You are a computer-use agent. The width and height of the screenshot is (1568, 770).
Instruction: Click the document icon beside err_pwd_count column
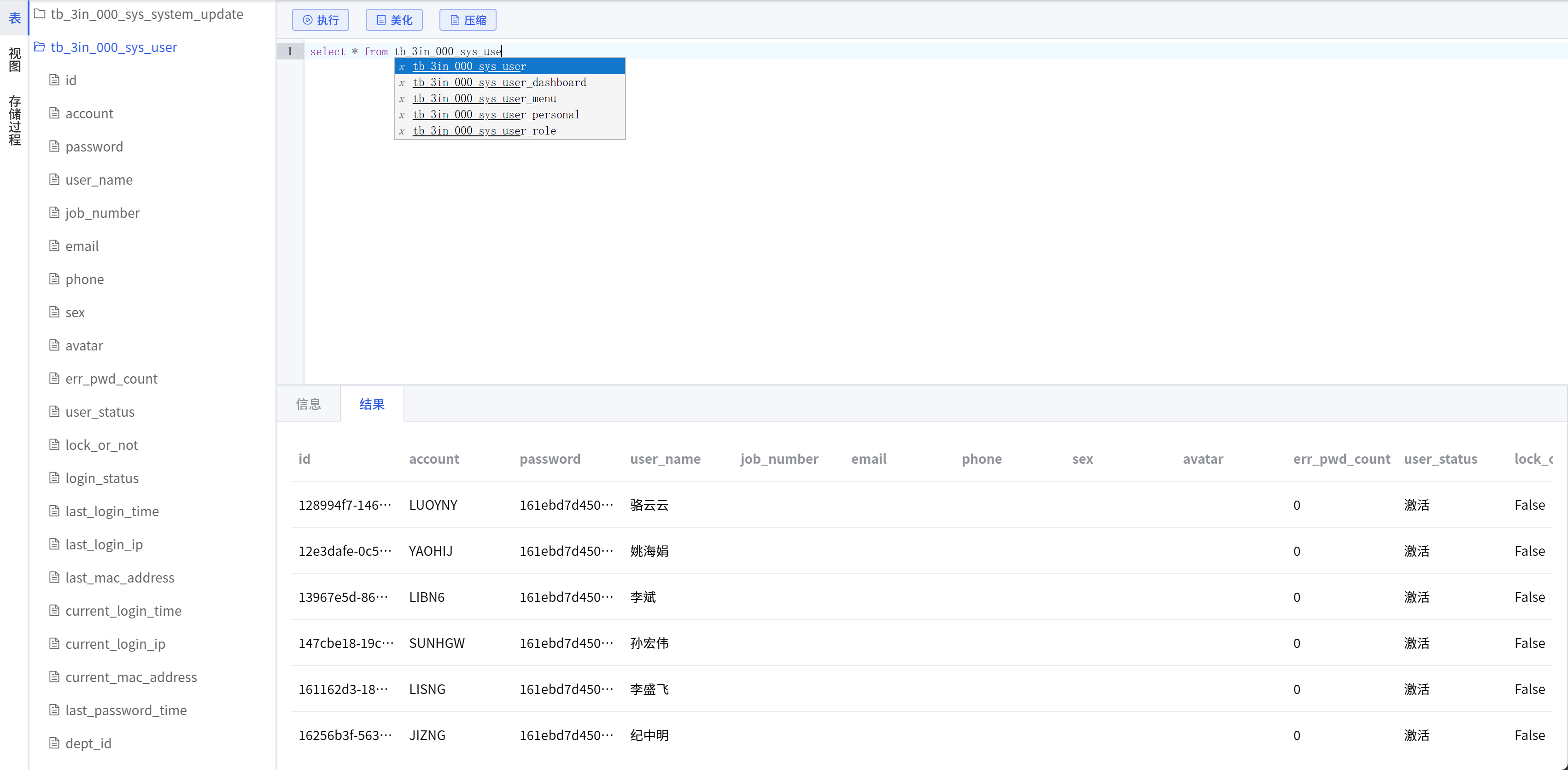(54, 379)
